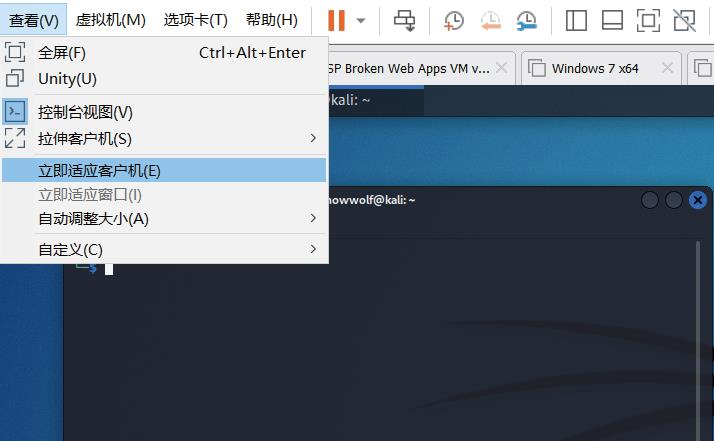Viewport: 714px width, 441px height.
Task: Click the terminal vertical scrollbar
Action: (x=698, y=339)
